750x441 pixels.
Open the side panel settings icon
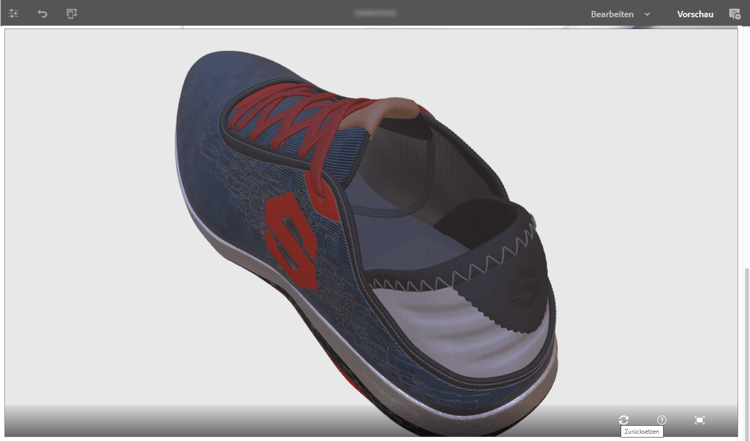click(x=13, y=13)
